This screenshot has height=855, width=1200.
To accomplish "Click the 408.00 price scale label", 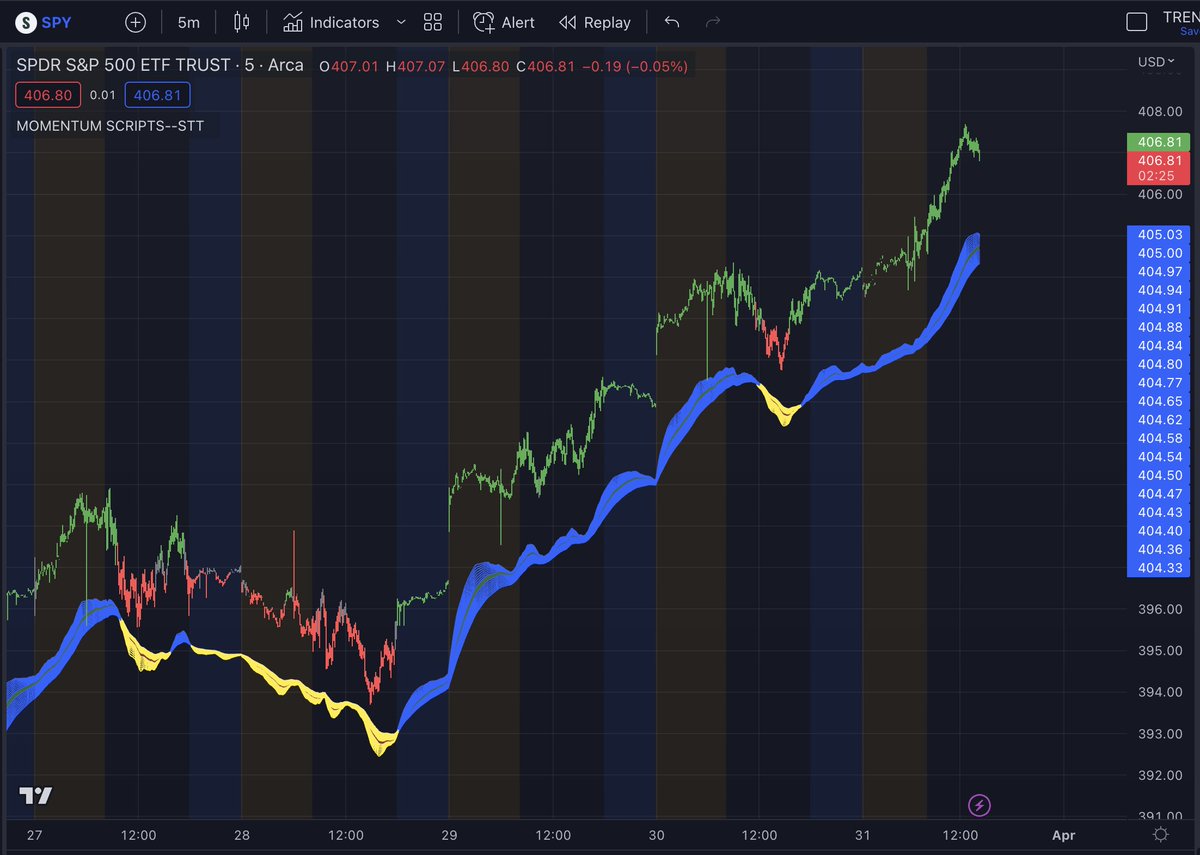I will click(x=1160, y=113).
